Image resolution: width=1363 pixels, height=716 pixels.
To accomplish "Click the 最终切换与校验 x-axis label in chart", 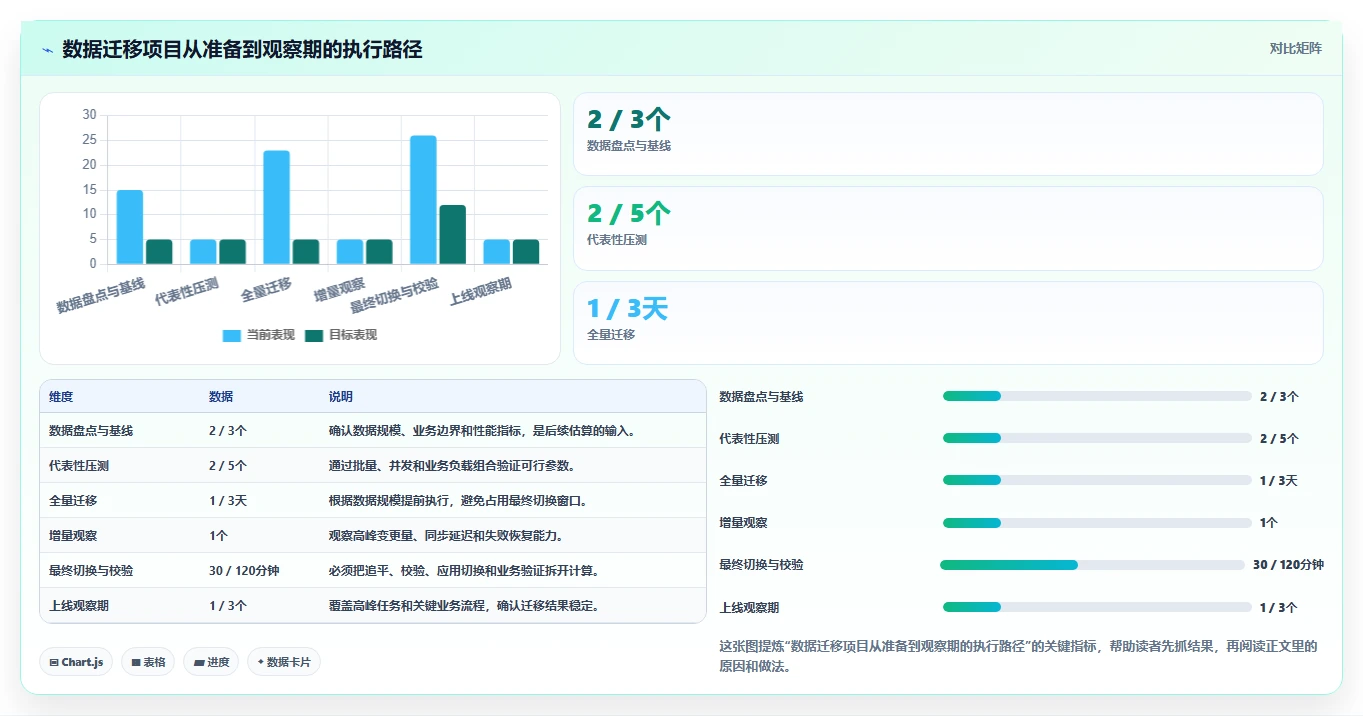I will click(394, 296).
